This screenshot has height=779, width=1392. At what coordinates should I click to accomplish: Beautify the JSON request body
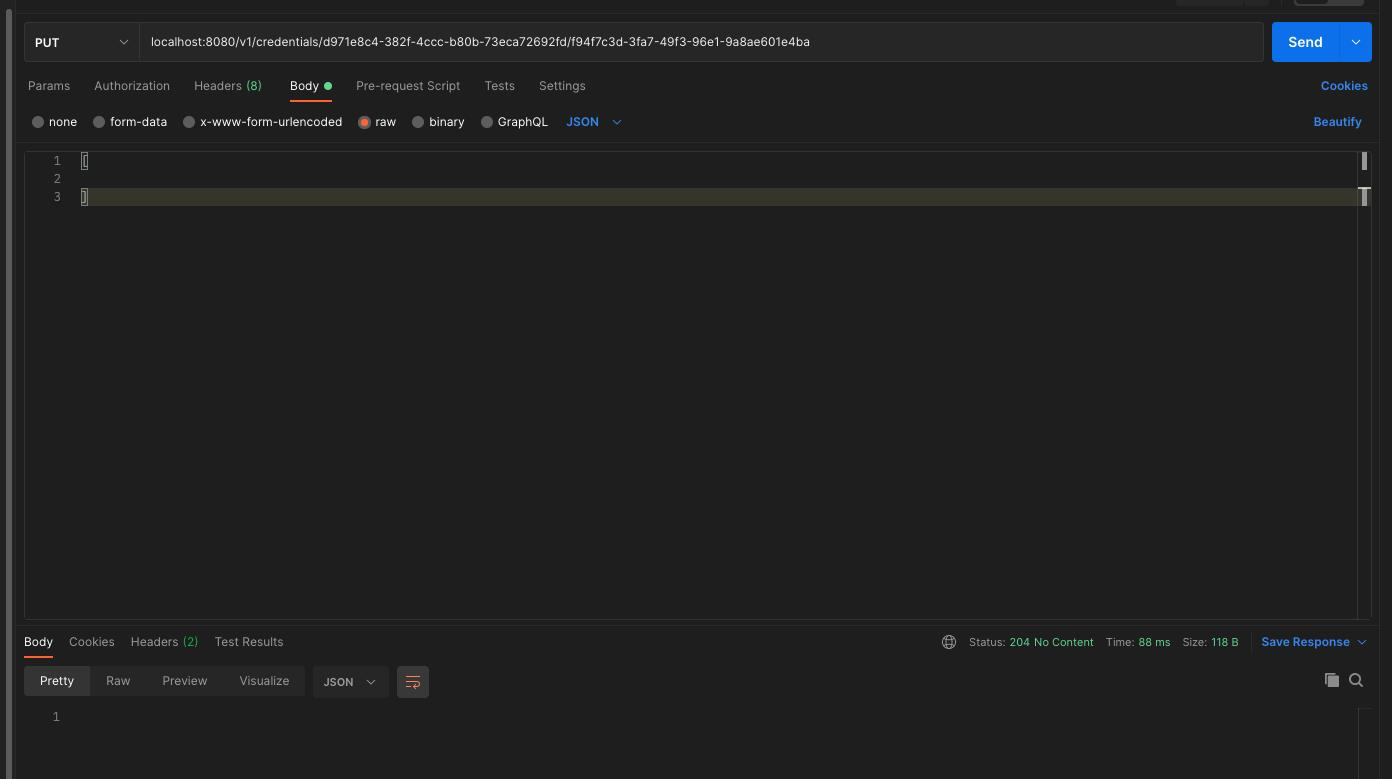(x=1337, y=121)
